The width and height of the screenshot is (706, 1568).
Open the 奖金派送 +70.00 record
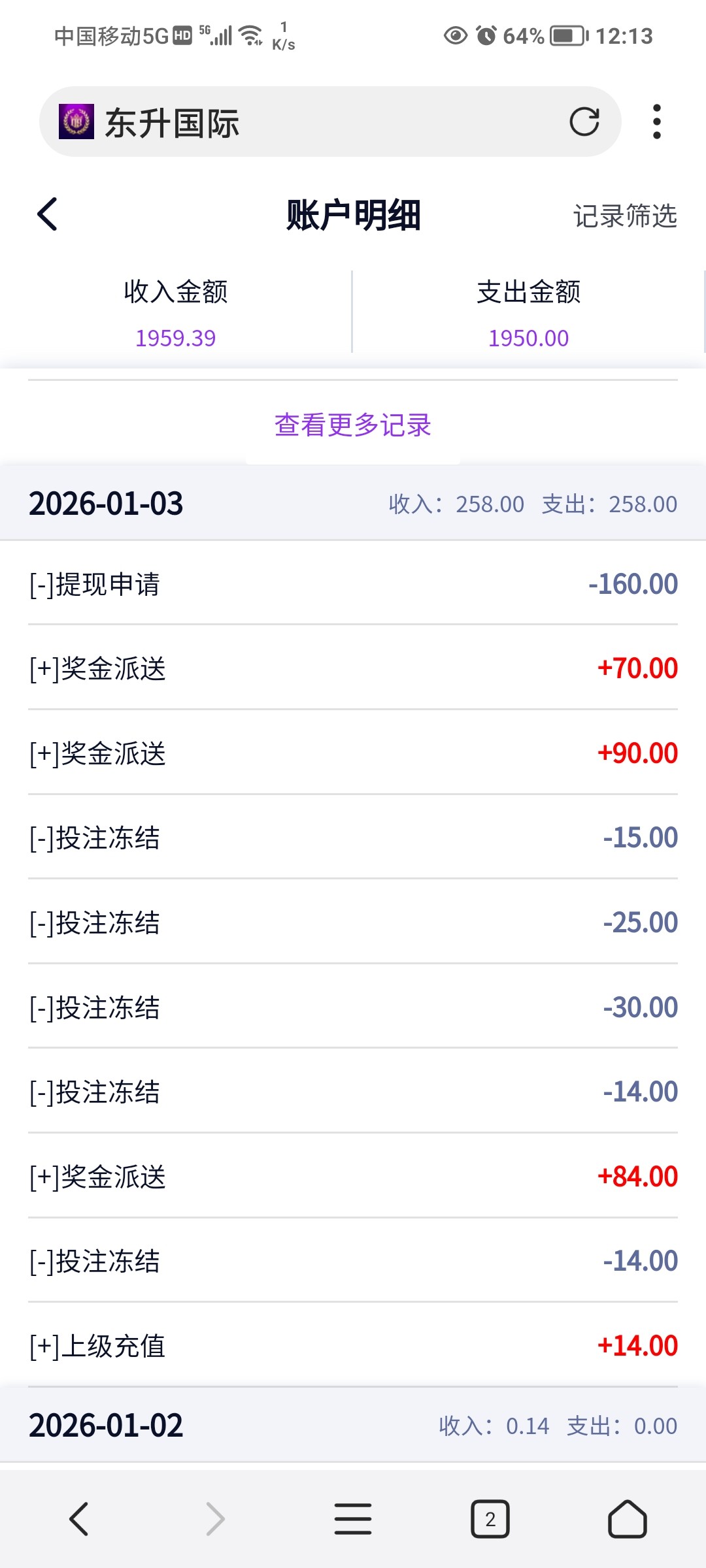[x=353, y=668]
